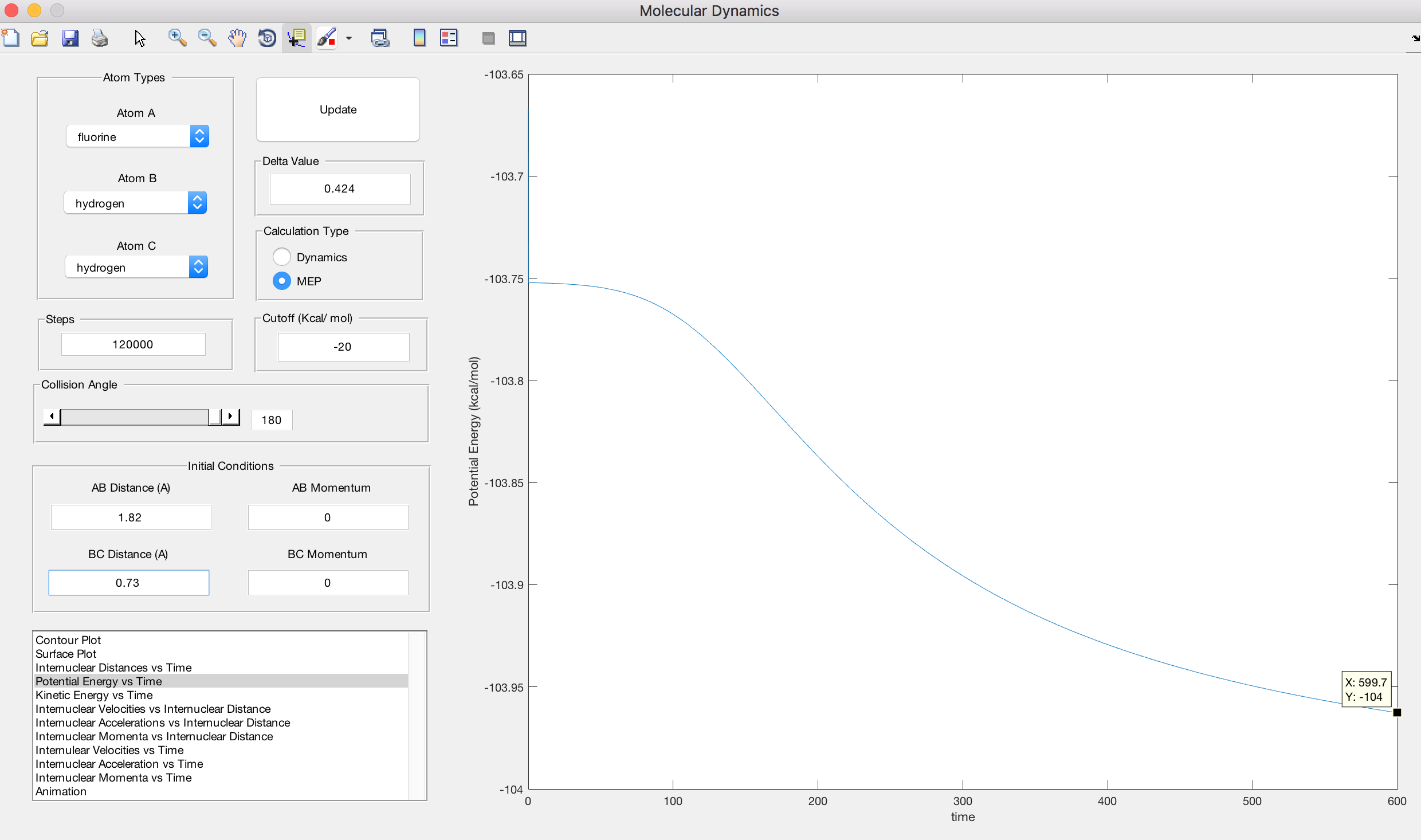Screen dimensions: 1421x840
Task: Open the Atom B hydrogen dropdown
Action: click(x=135, y=203)
